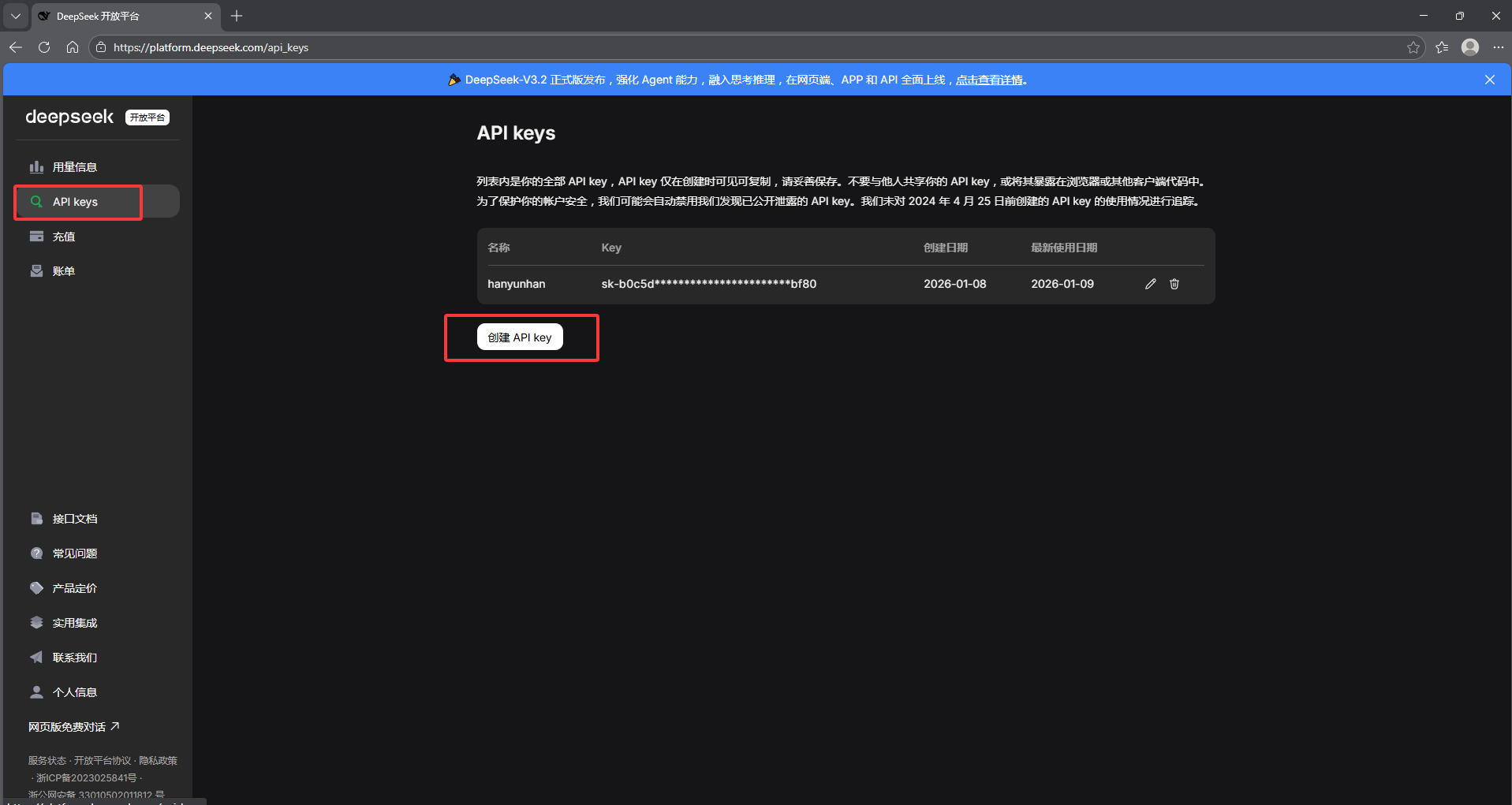
Task: Select the DeepSeek 开放平台 tab
Action: tap(126, 16)
